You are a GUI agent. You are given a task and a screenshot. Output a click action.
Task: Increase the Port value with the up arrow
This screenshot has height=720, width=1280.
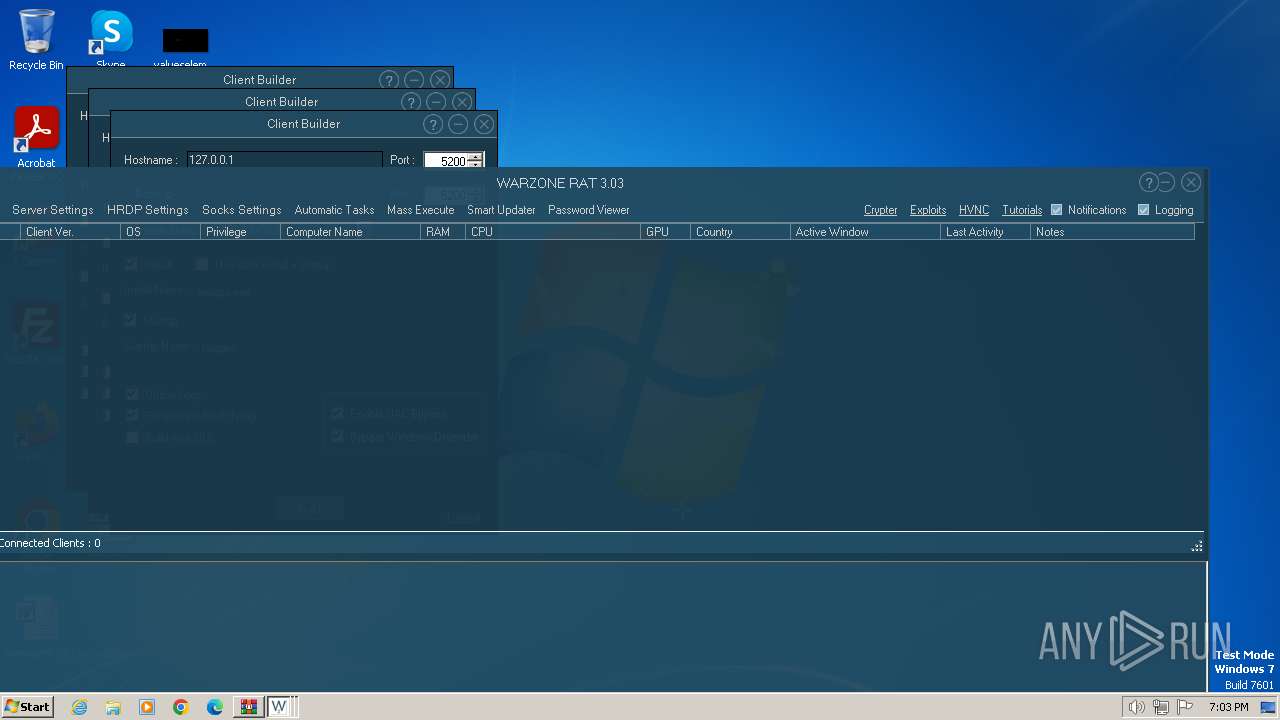point(476,156)
